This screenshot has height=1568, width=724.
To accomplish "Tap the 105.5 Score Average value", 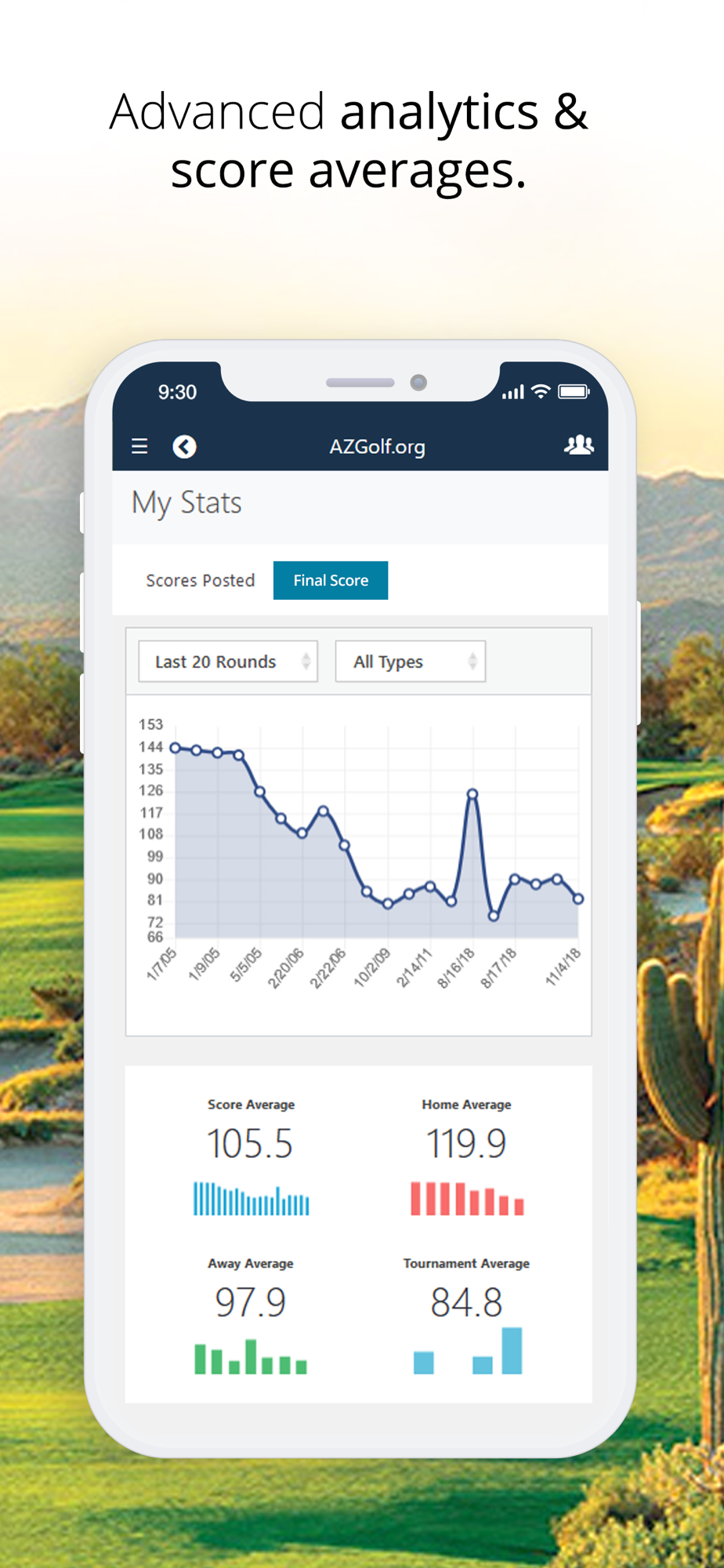I will click(250, 1144).
